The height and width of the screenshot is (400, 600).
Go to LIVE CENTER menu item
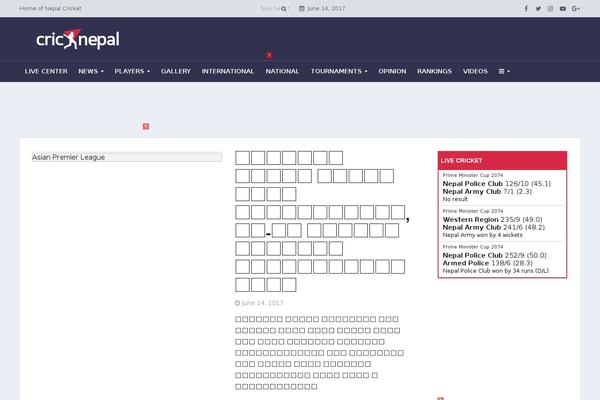click(x=46, y=71)
